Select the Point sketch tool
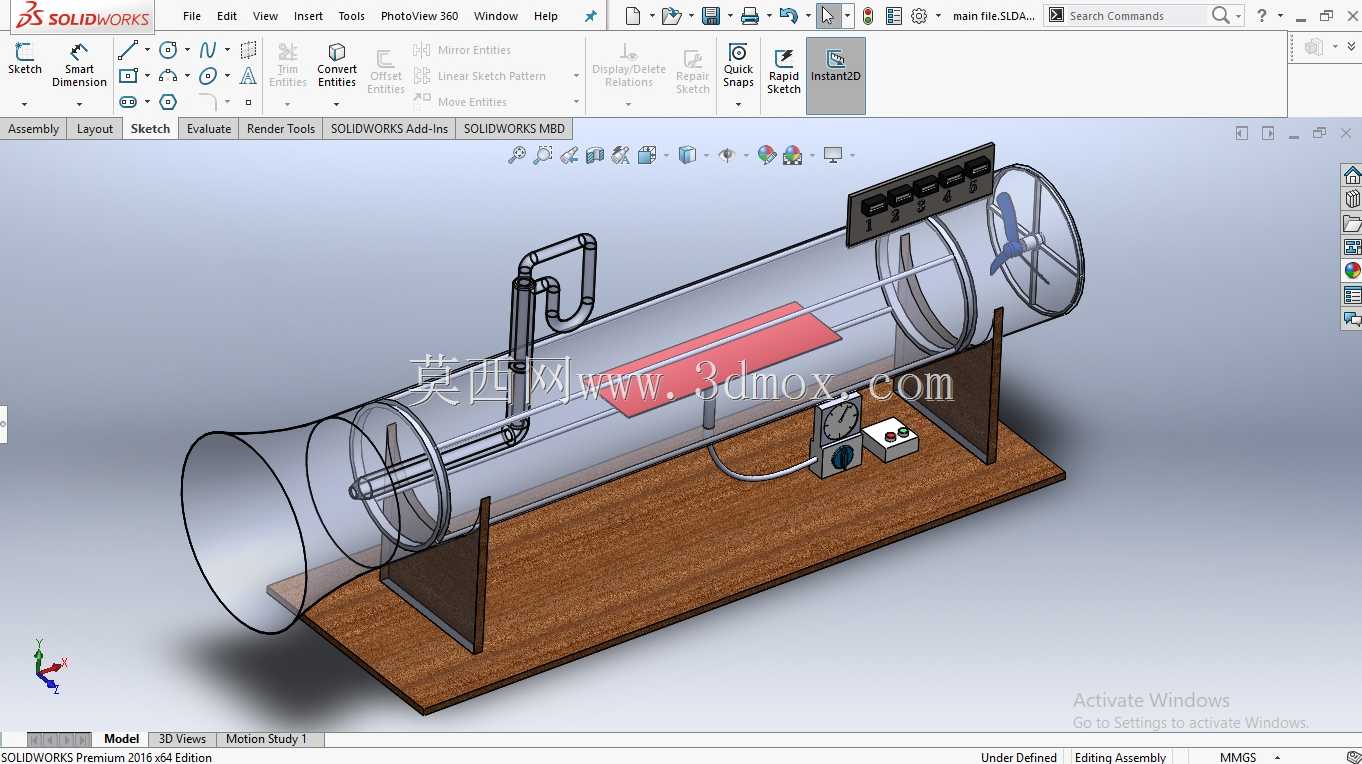This screenshot has width=1362, height=764. click(x=248, y=102)
